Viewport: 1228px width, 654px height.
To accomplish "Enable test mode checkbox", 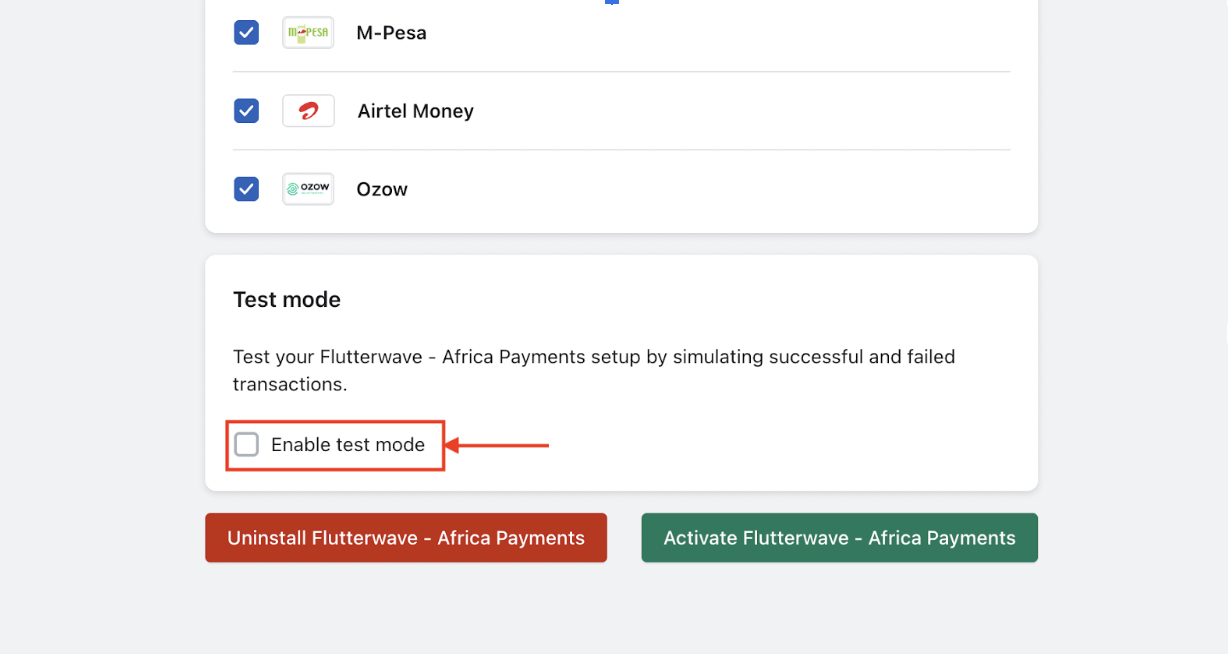I will pyautogui.click(x=246, y=445).
